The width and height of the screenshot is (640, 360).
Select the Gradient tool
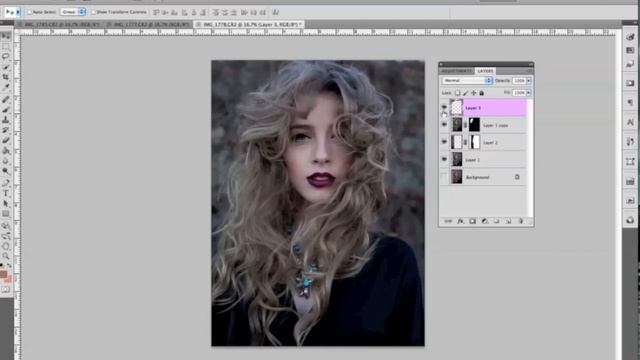[6, 150]
